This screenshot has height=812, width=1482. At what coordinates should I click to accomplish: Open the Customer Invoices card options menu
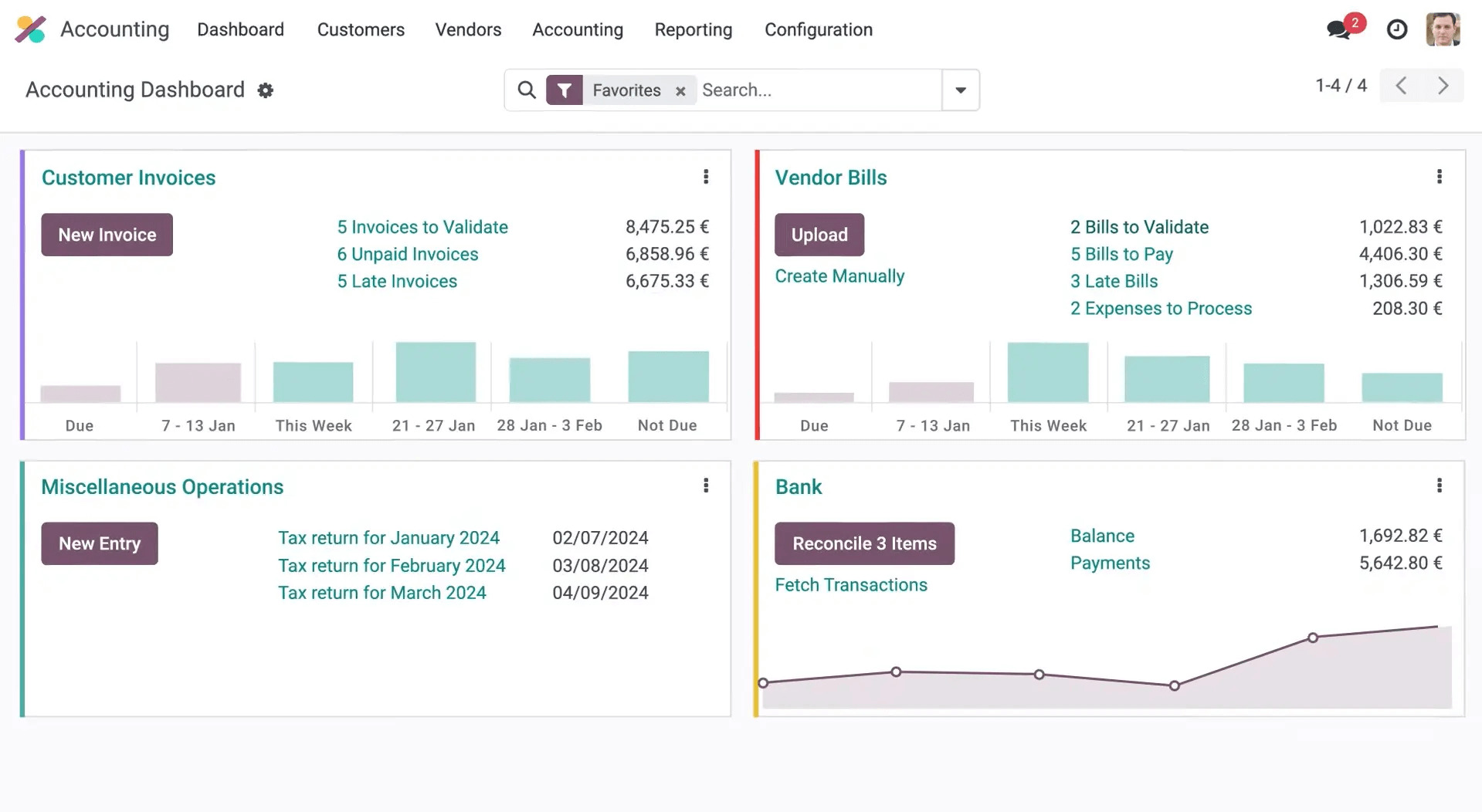[705, 177]
